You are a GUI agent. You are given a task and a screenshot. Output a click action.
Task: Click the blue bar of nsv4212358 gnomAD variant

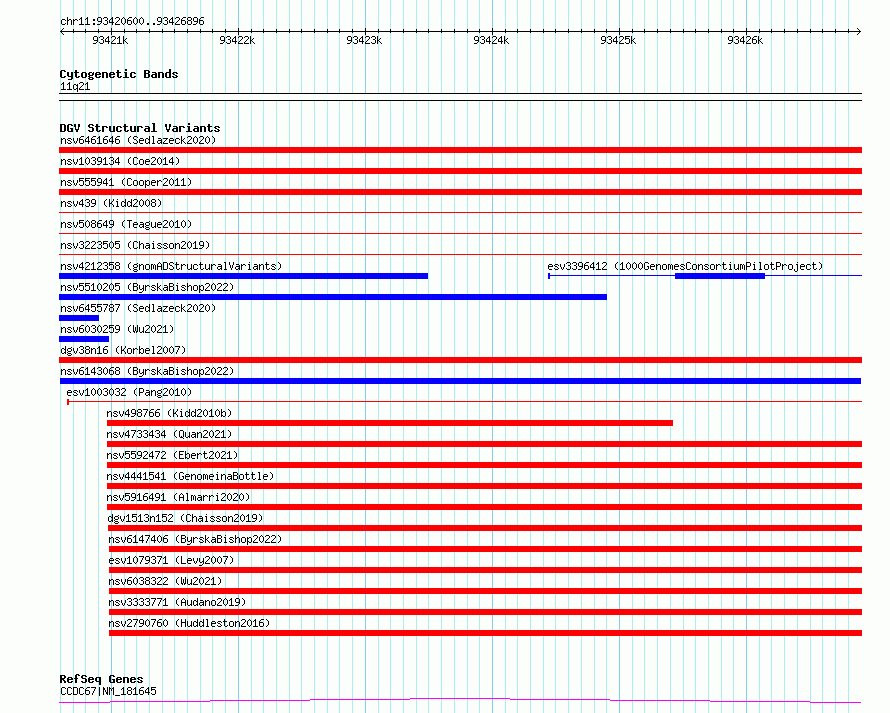244,276
